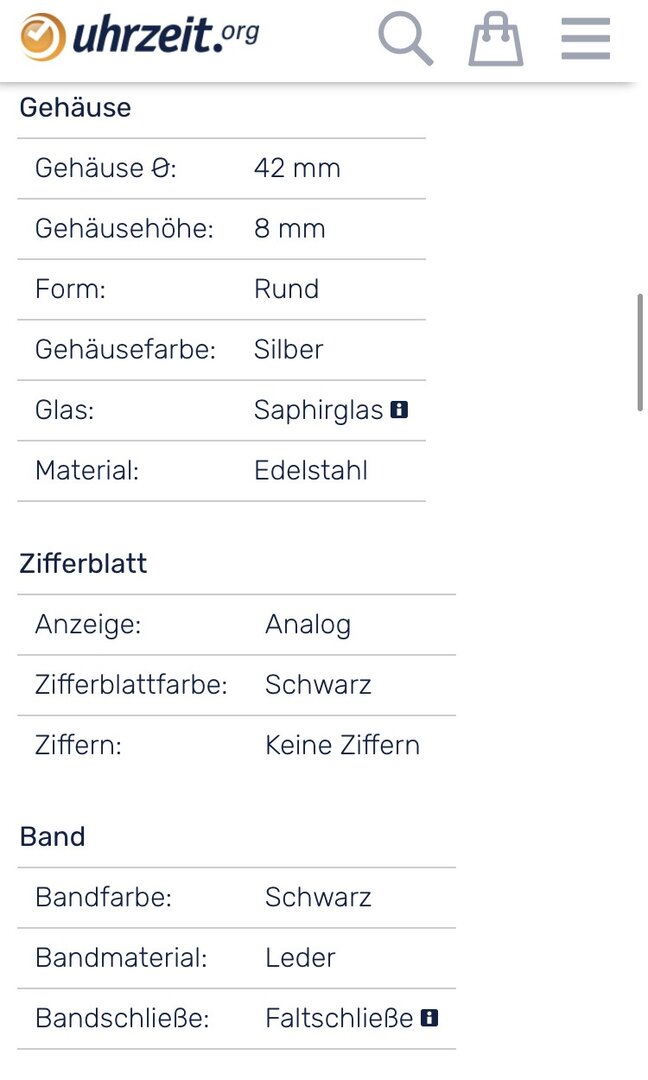Click the orange clock logo emblem

click(43, 37)
